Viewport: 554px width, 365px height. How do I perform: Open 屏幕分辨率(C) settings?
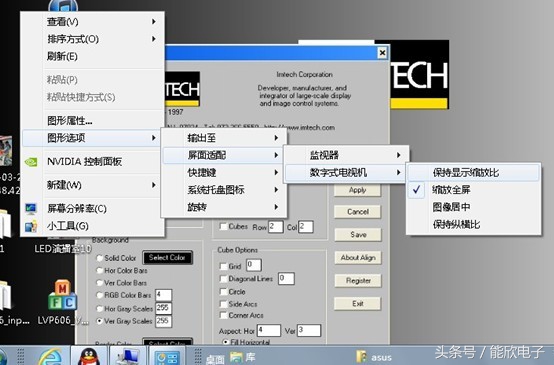point(93,209)
